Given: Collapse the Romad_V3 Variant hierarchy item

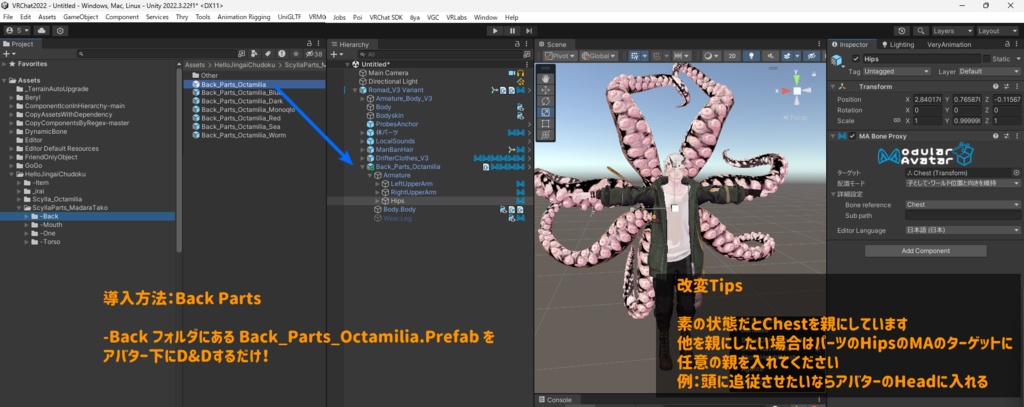Looking at the screenshot, I should point(353,90).
